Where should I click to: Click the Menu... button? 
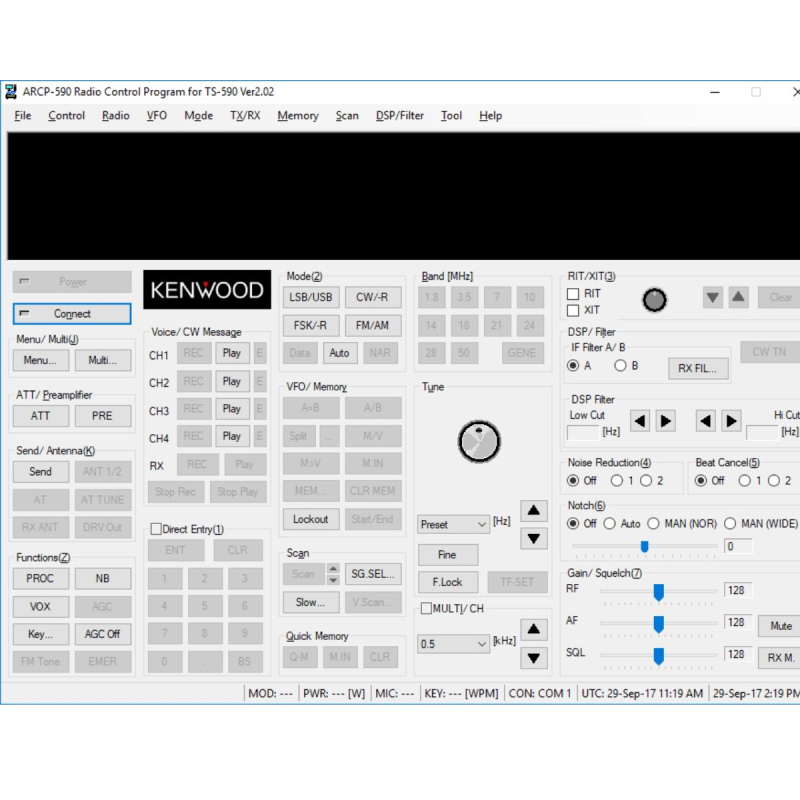[x=41, y=360]
